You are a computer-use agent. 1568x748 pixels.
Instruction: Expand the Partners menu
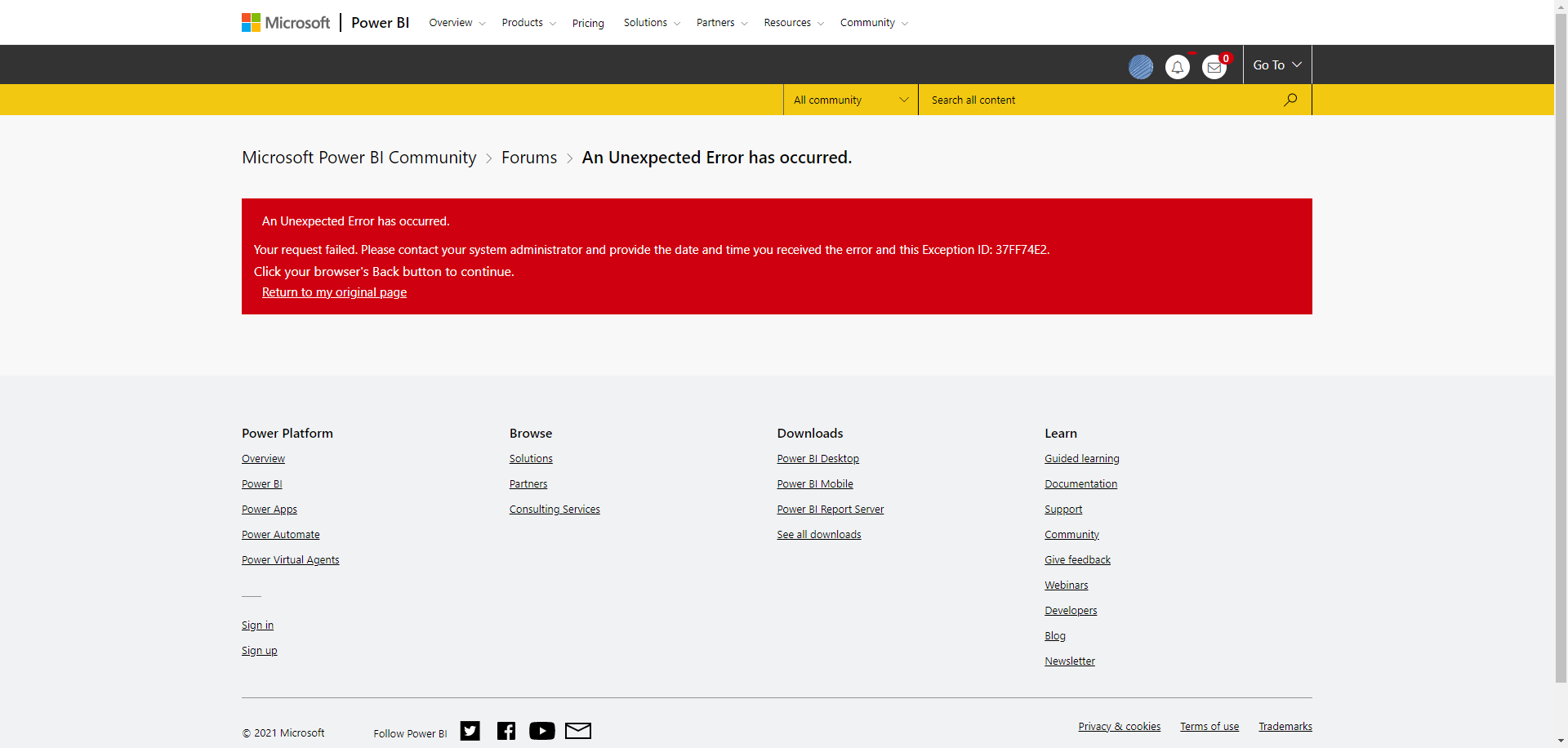coord(722,23)
